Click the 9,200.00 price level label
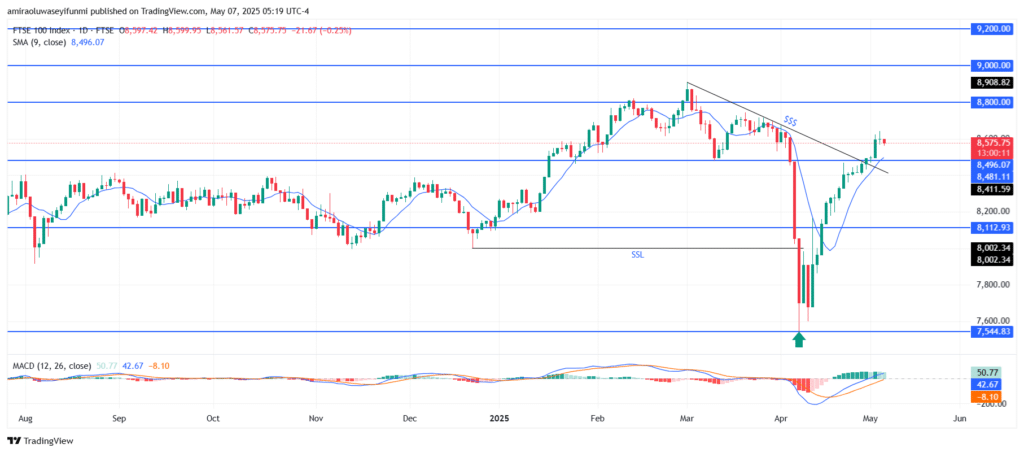 point(993,29)
